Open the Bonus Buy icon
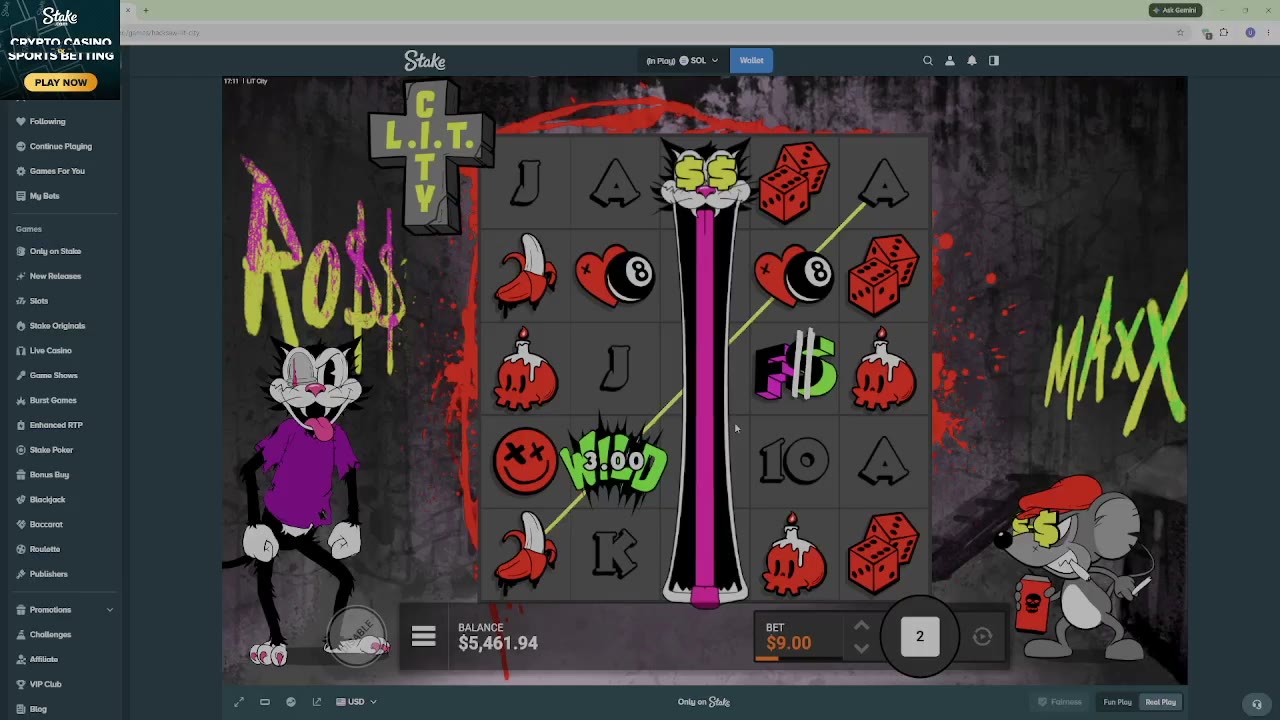Screen dimensions: 1280x720 click(21, 475)
